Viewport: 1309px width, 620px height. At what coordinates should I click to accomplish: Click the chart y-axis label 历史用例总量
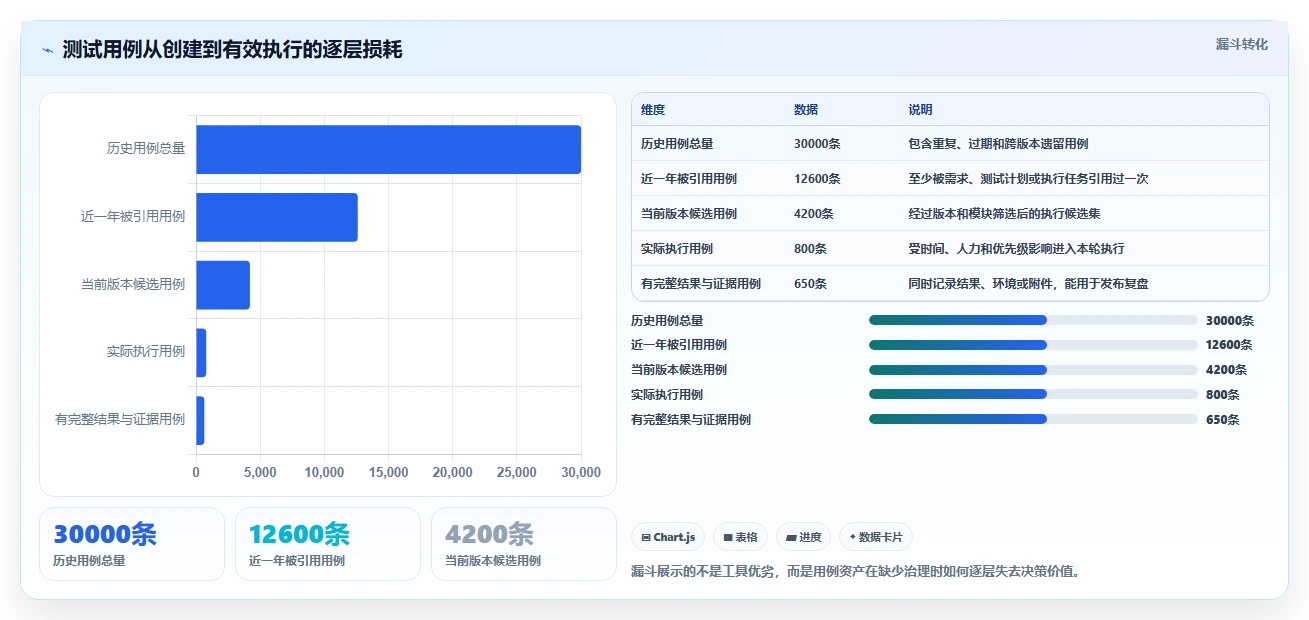tap(146, 149)
